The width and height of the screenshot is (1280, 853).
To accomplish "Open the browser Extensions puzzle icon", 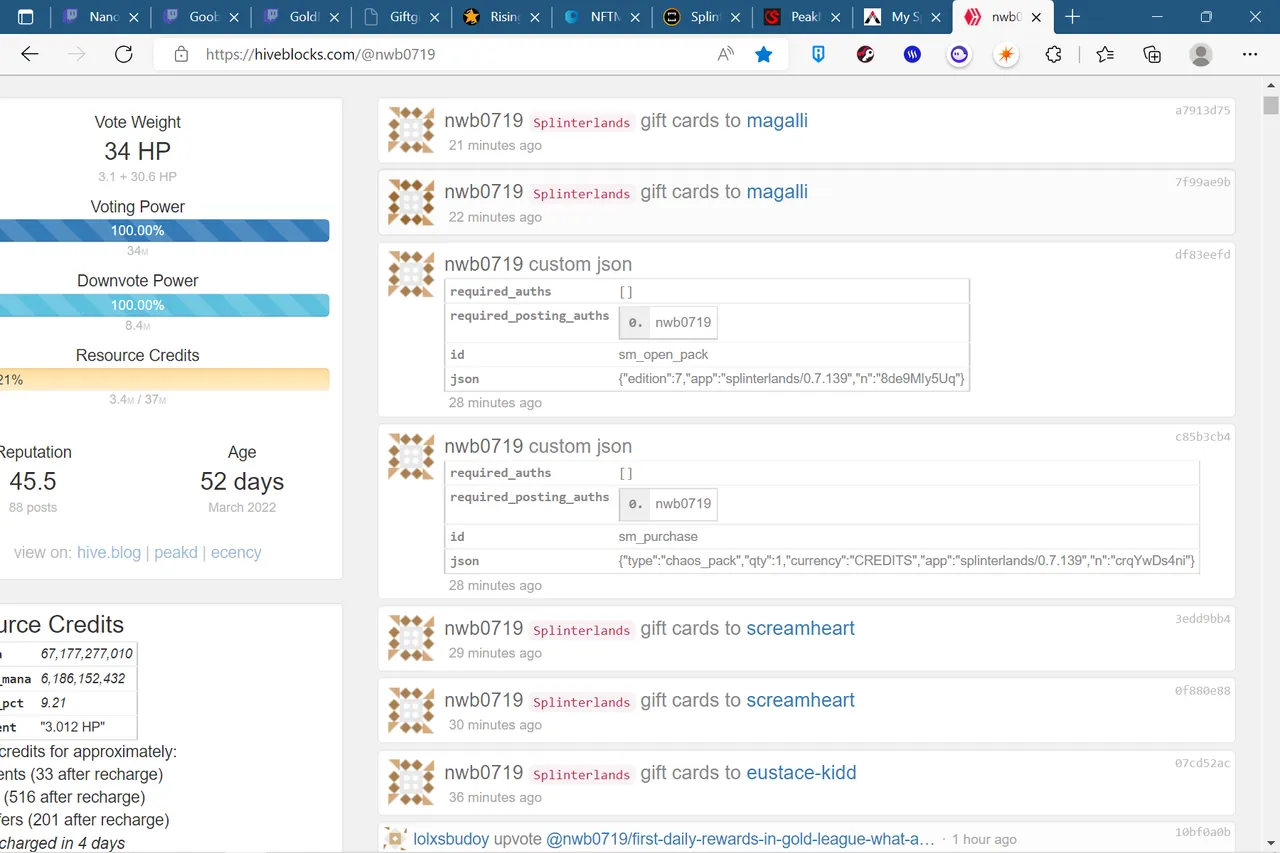I will click(x=1053, y=55).
